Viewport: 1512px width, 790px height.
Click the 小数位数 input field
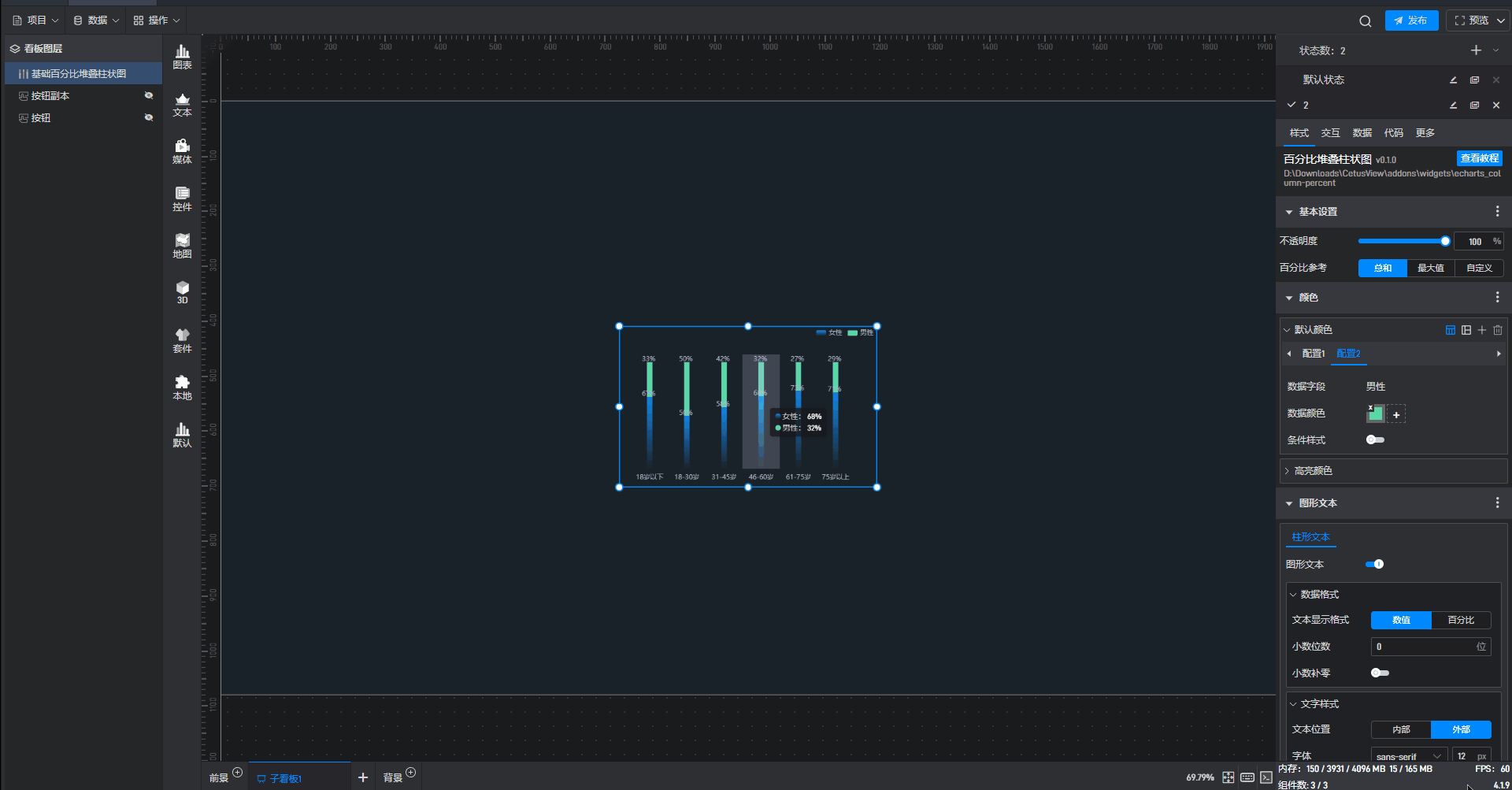tap(1424, 647)
